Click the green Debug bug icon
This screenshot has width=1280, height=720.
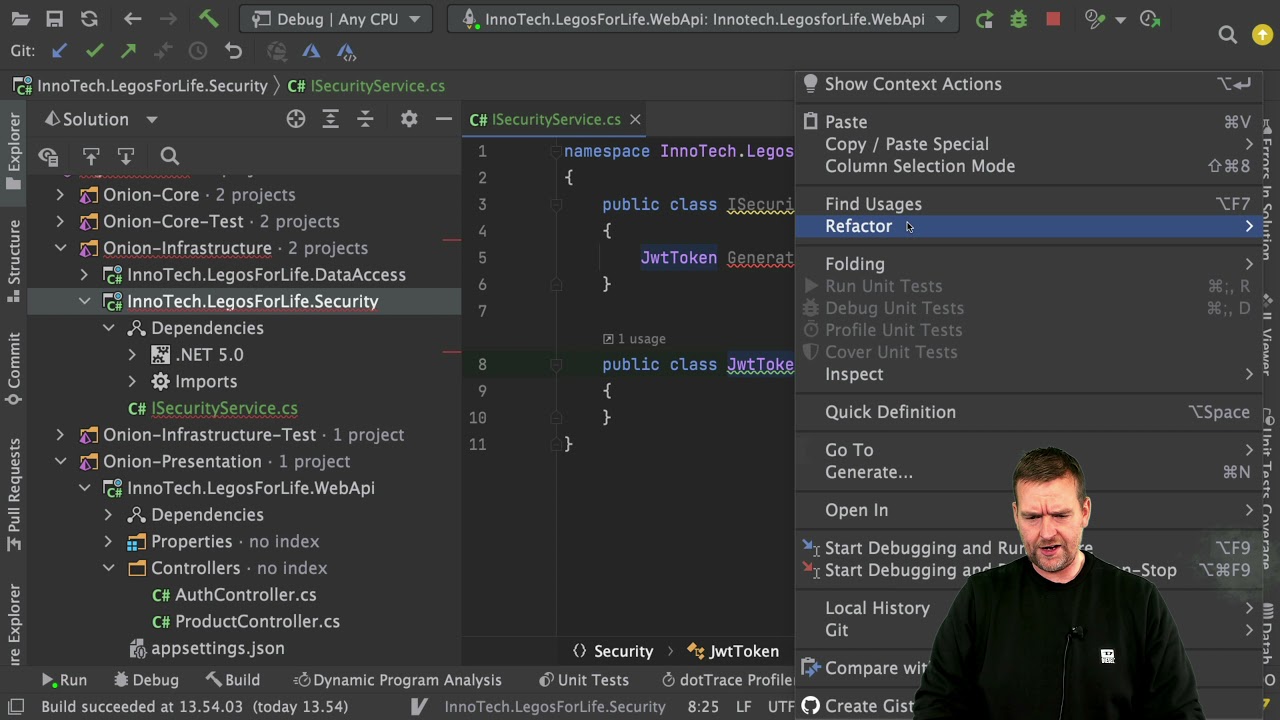[1018, 19]
